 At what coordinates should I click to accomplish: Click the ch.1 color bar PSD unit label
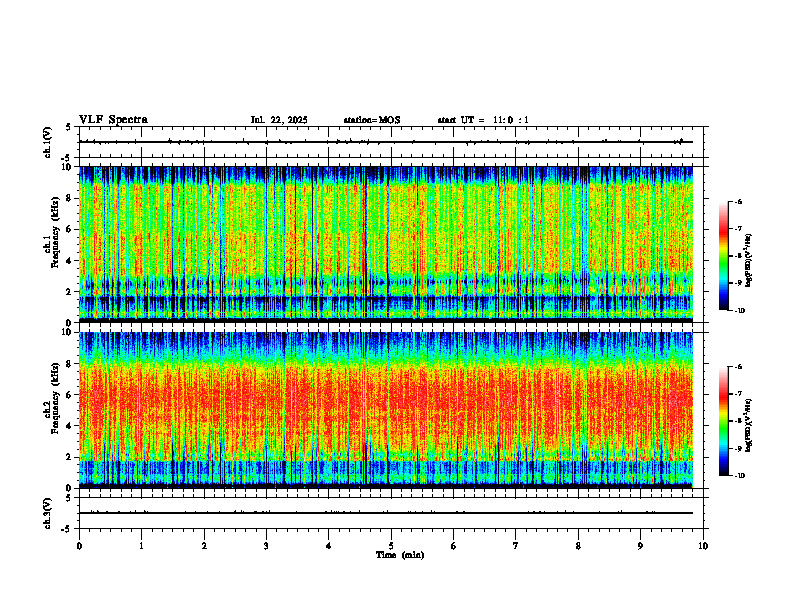(x=749, y=261)
